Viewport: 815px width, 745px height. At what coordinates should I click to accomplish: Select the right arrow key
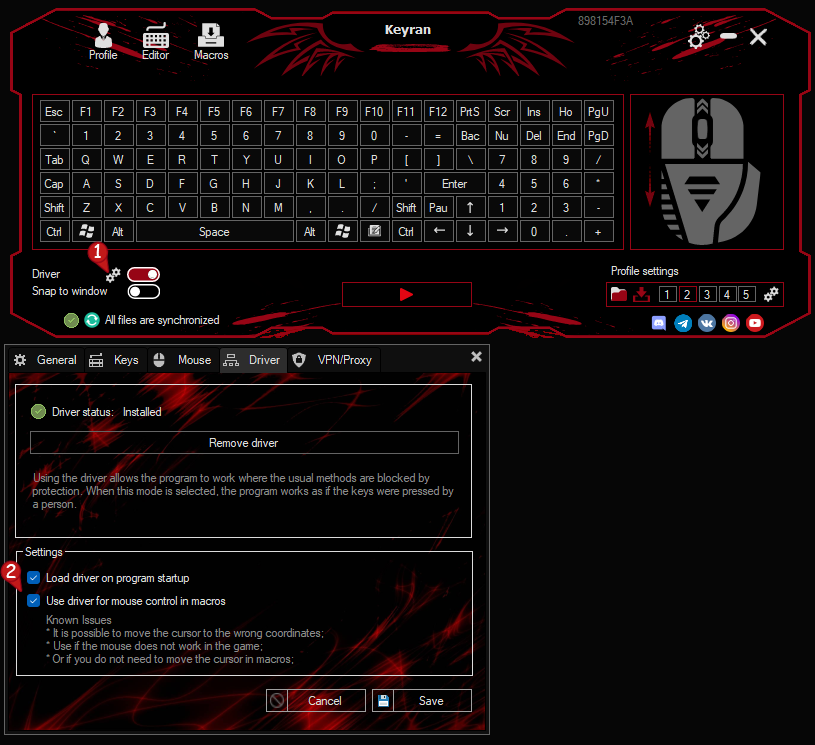(502, 232)
